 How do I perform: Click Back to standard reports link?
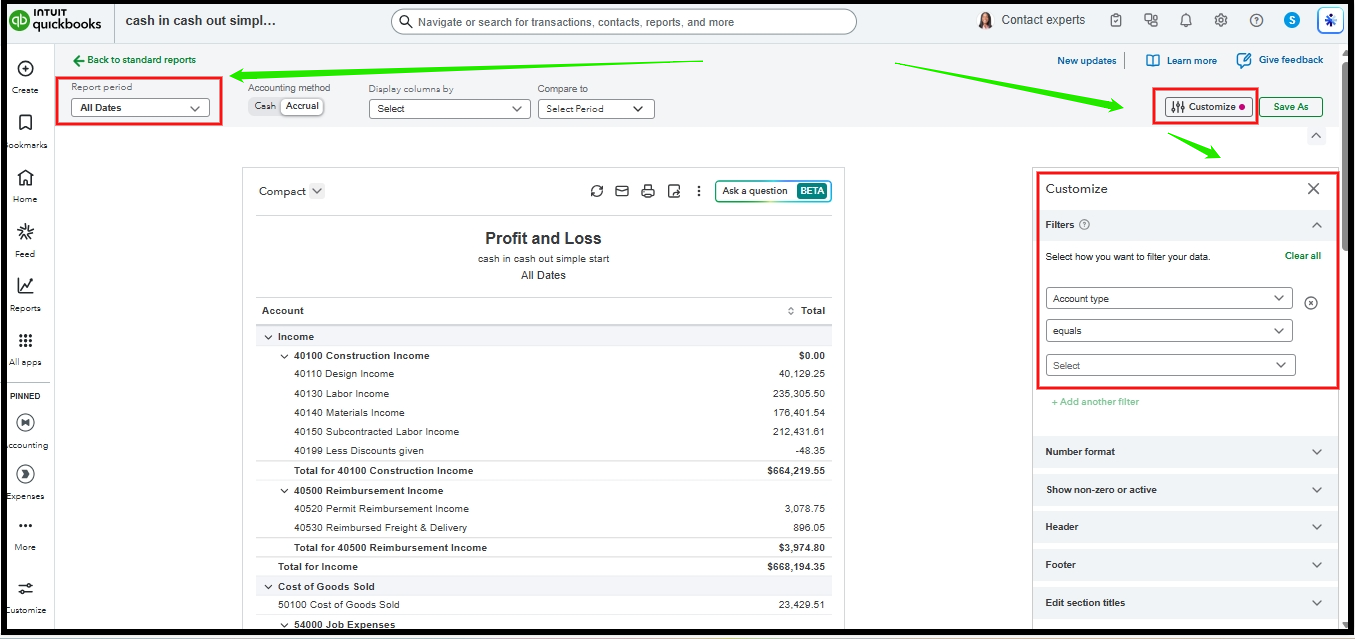pos(135,60)
